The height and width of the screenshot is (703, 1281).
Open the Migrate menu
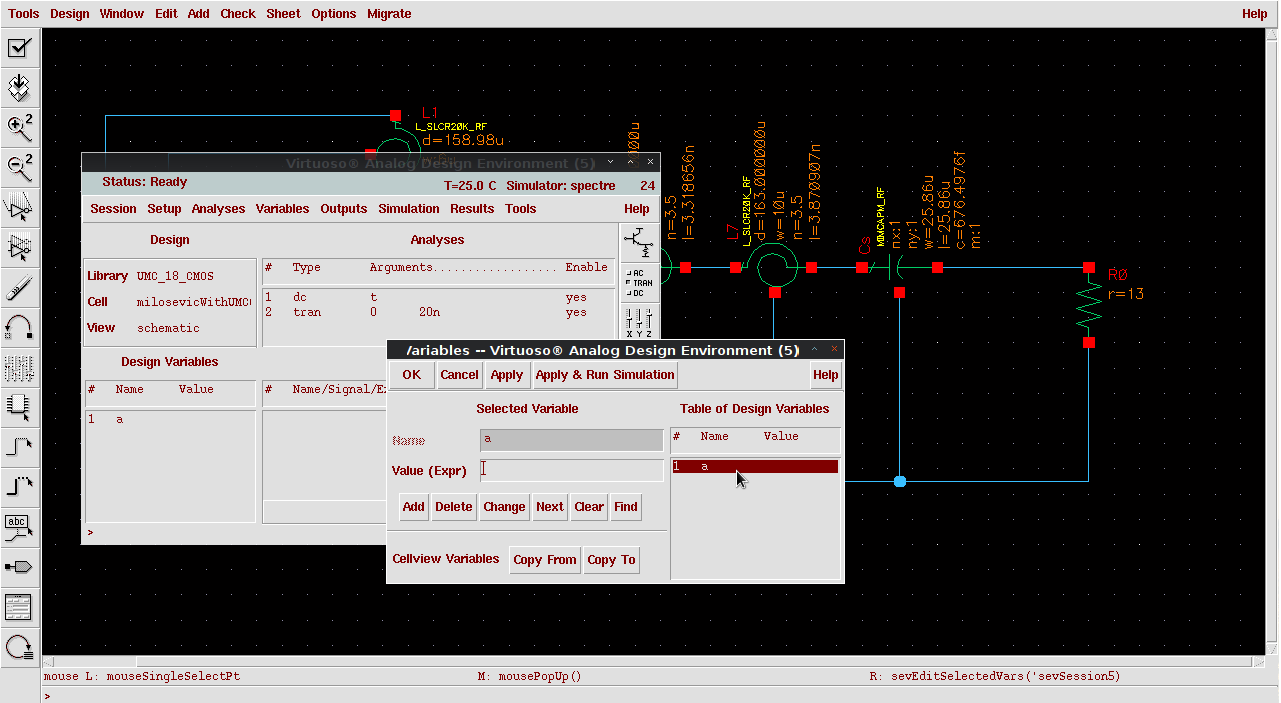(x=389, y=14)
